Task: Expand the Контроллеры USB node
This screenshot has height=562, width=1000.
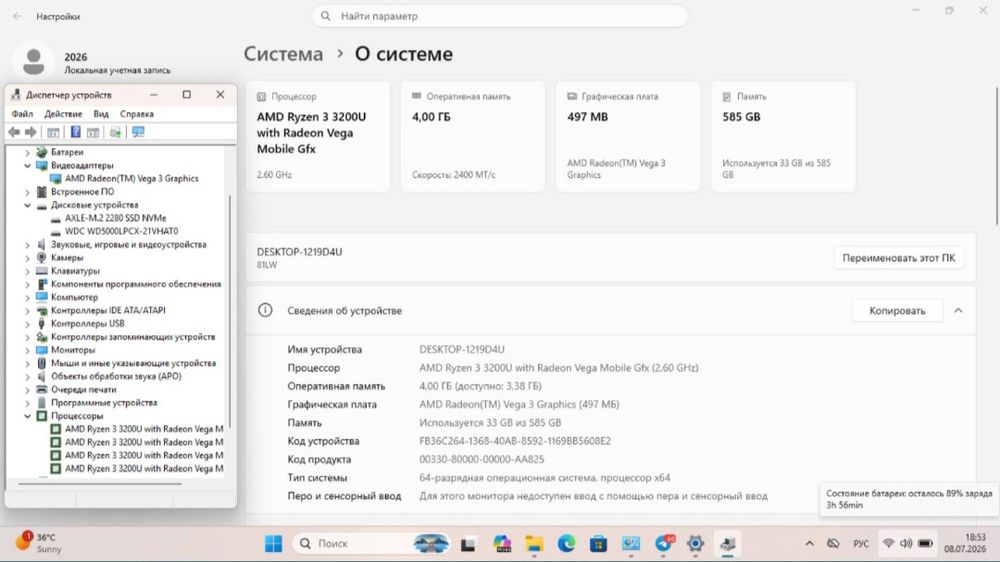Action: coord(27,323)
